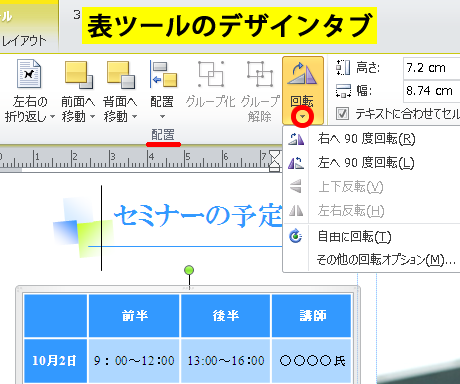The height and width of the screenshot is (384, 460).
Task: Click the flip vertical menu icon
Action: (296, 186)
